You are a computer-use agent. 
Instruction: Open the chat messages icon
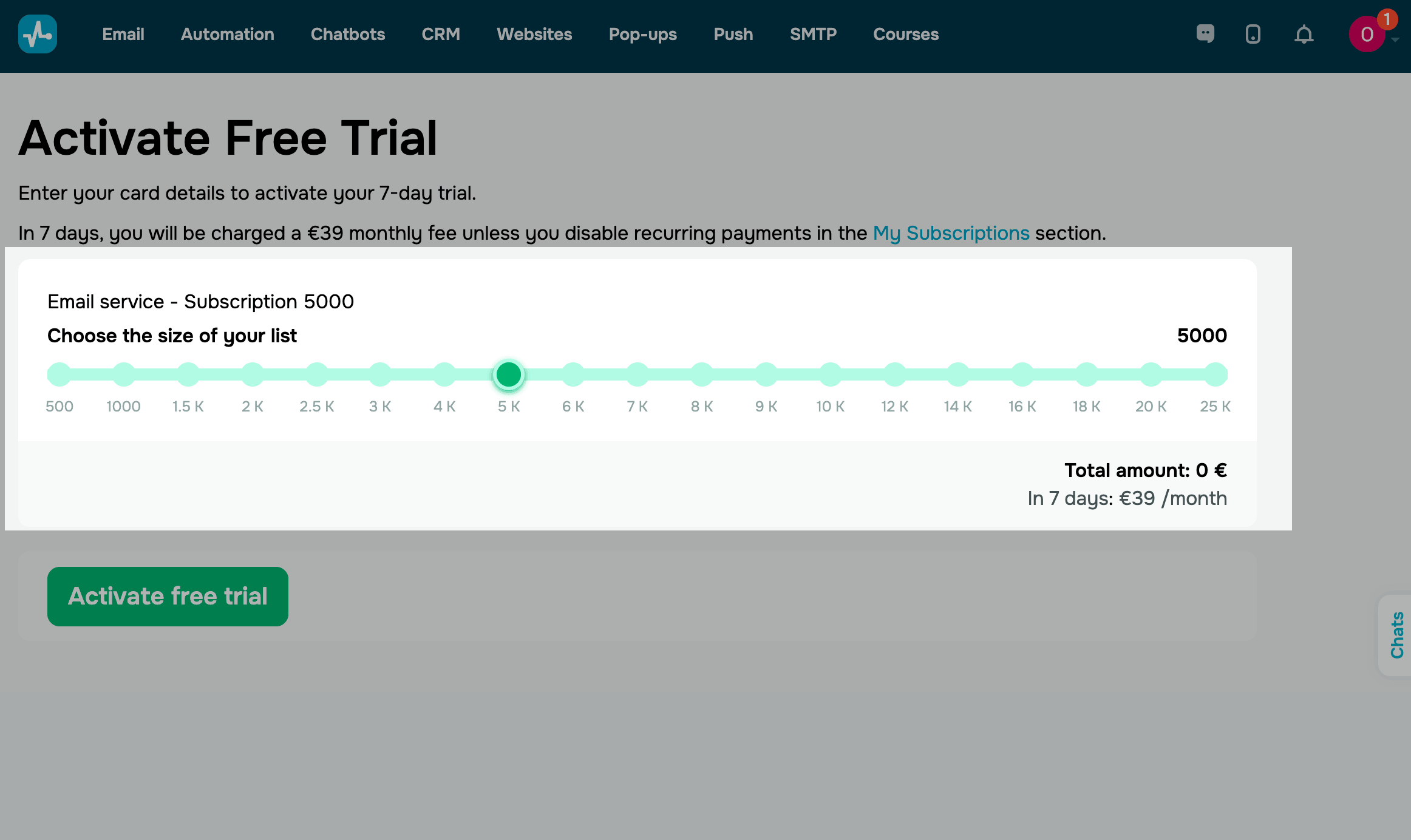[x=1205, y=34]
